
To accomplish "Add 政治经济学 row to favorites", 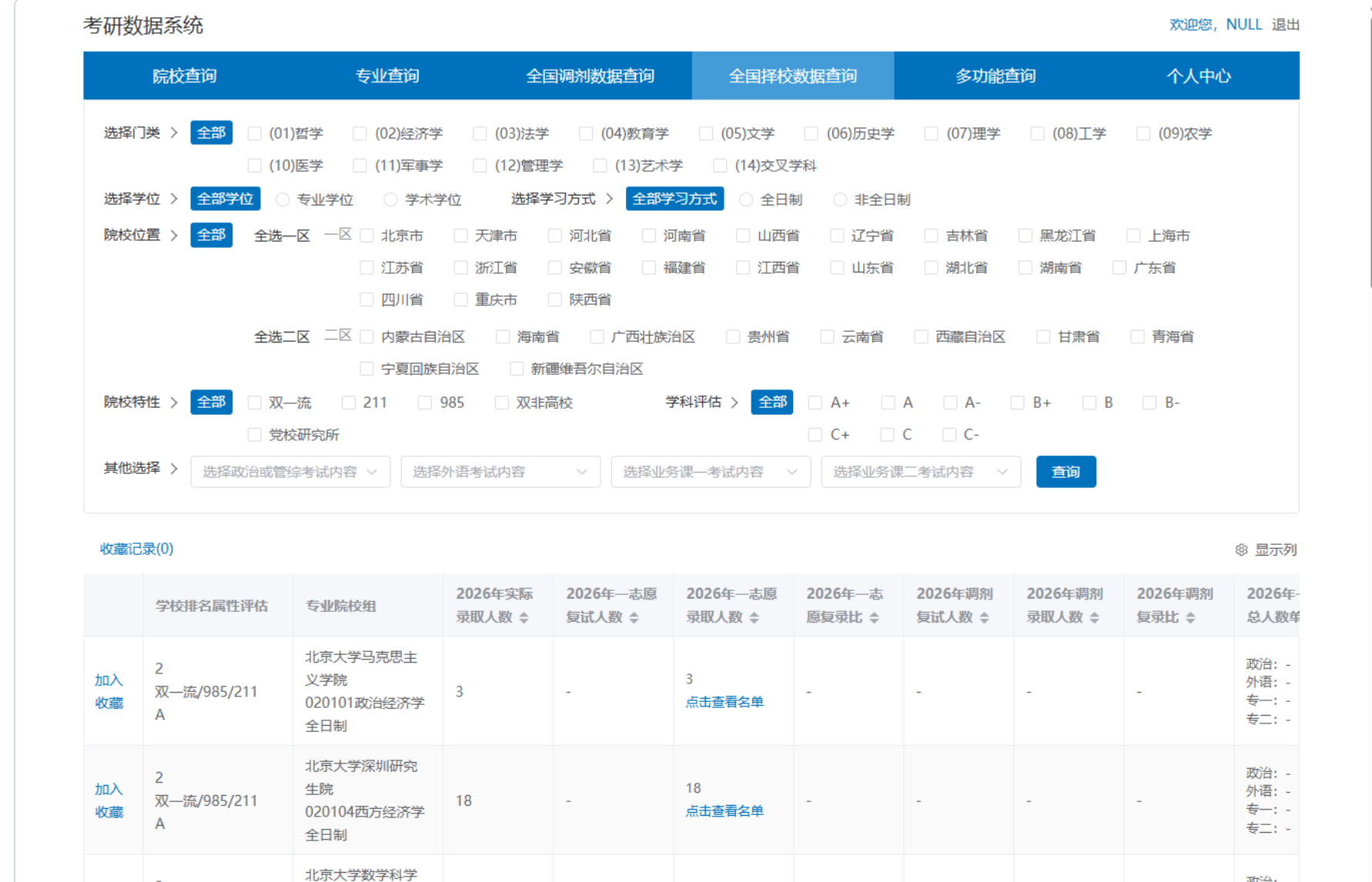I will pos(109,691).
